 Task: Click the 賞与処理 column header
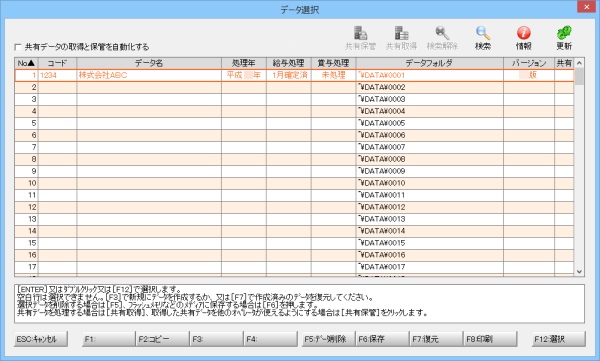[334, 63]
